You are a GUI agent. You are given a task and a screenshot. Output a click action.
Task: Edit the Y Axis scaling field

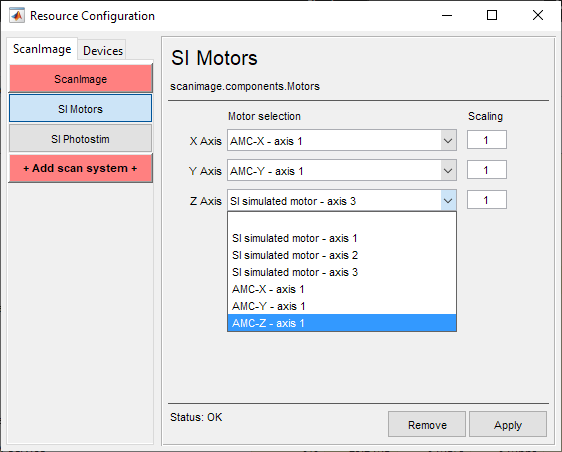click(486, 170)
